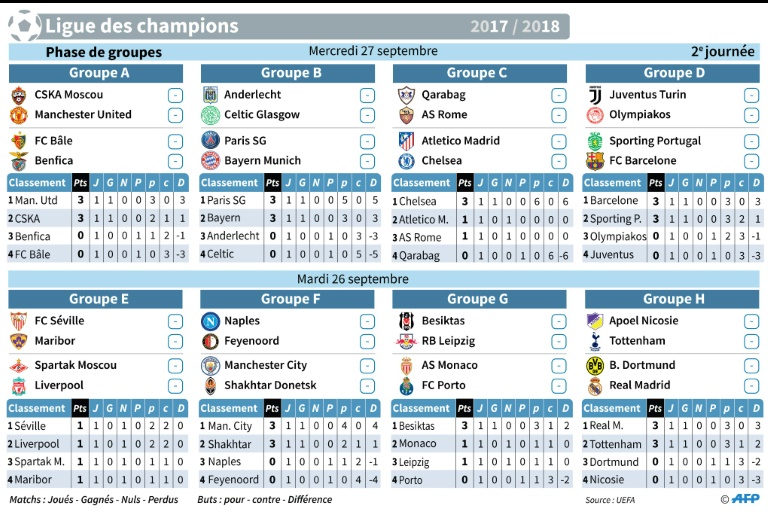This screenshot has width=768, height=512.
Task: Click the score box beside Tottenham
Action: click(x=751, y=341)
